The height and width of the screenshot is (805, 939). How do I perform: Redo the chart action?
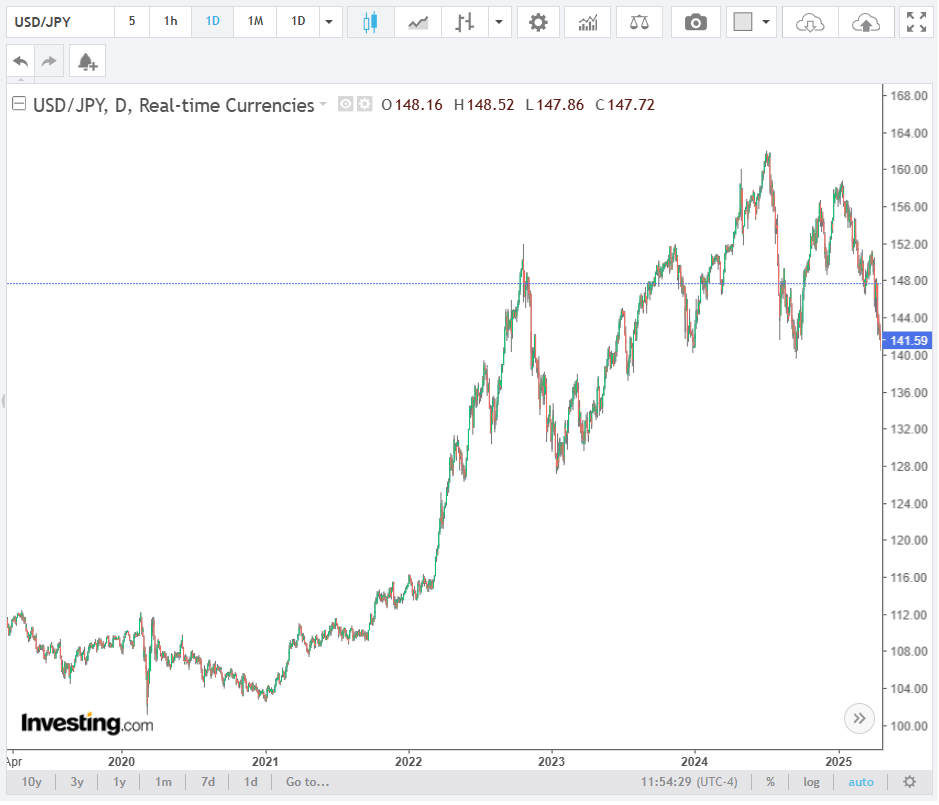(x=49, y=61)
